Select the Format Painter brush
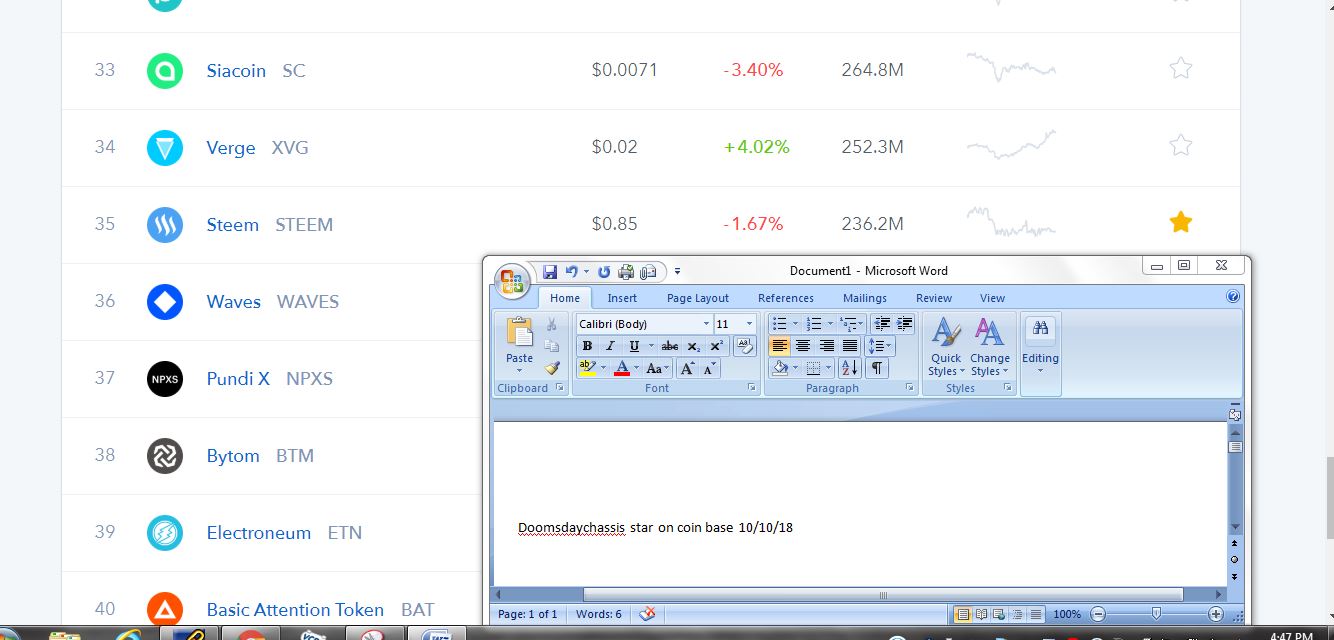Viewport: 1334px width, 640px height. [x=551, y=367]
